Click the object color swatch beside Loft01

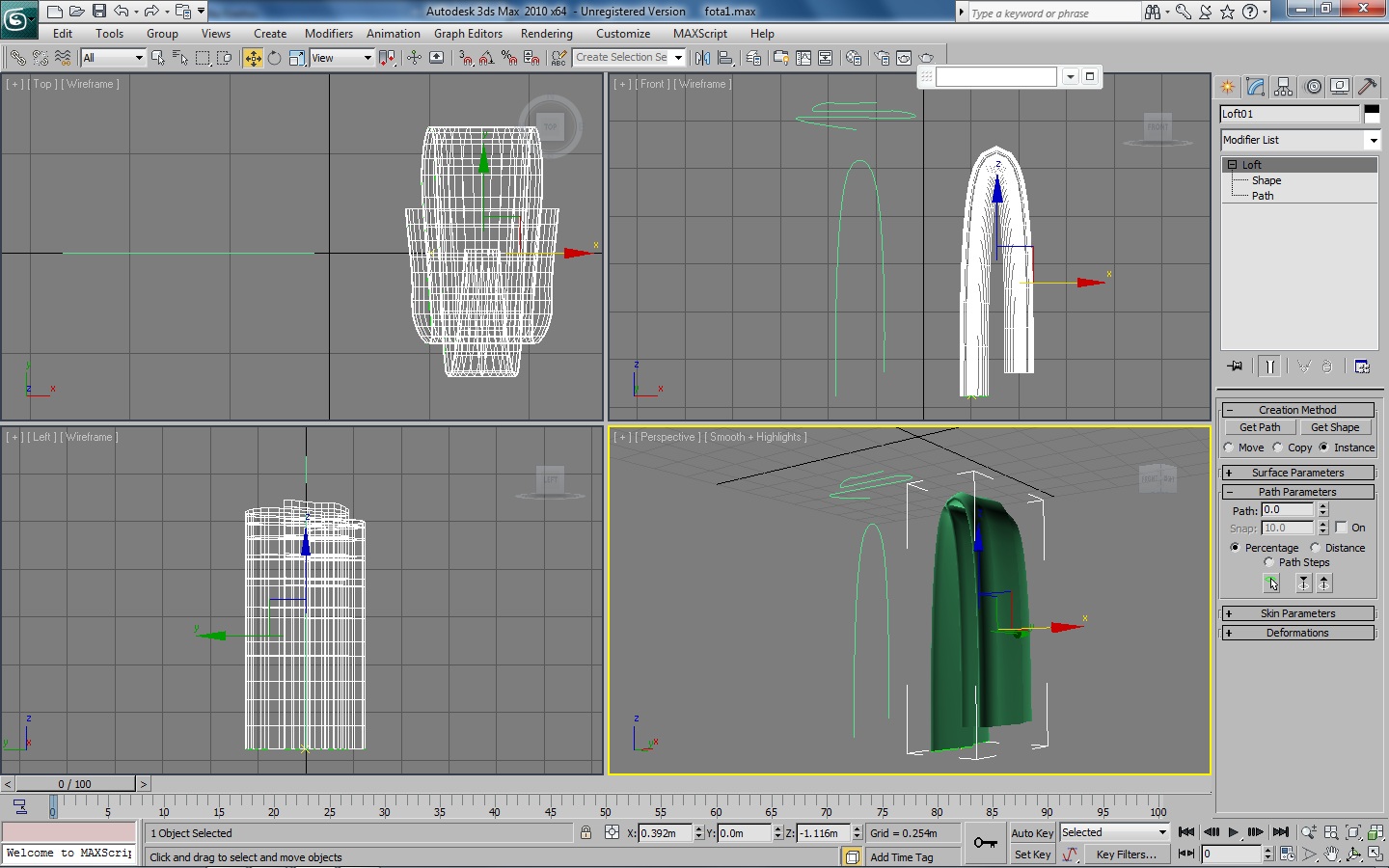(1372, 114)
